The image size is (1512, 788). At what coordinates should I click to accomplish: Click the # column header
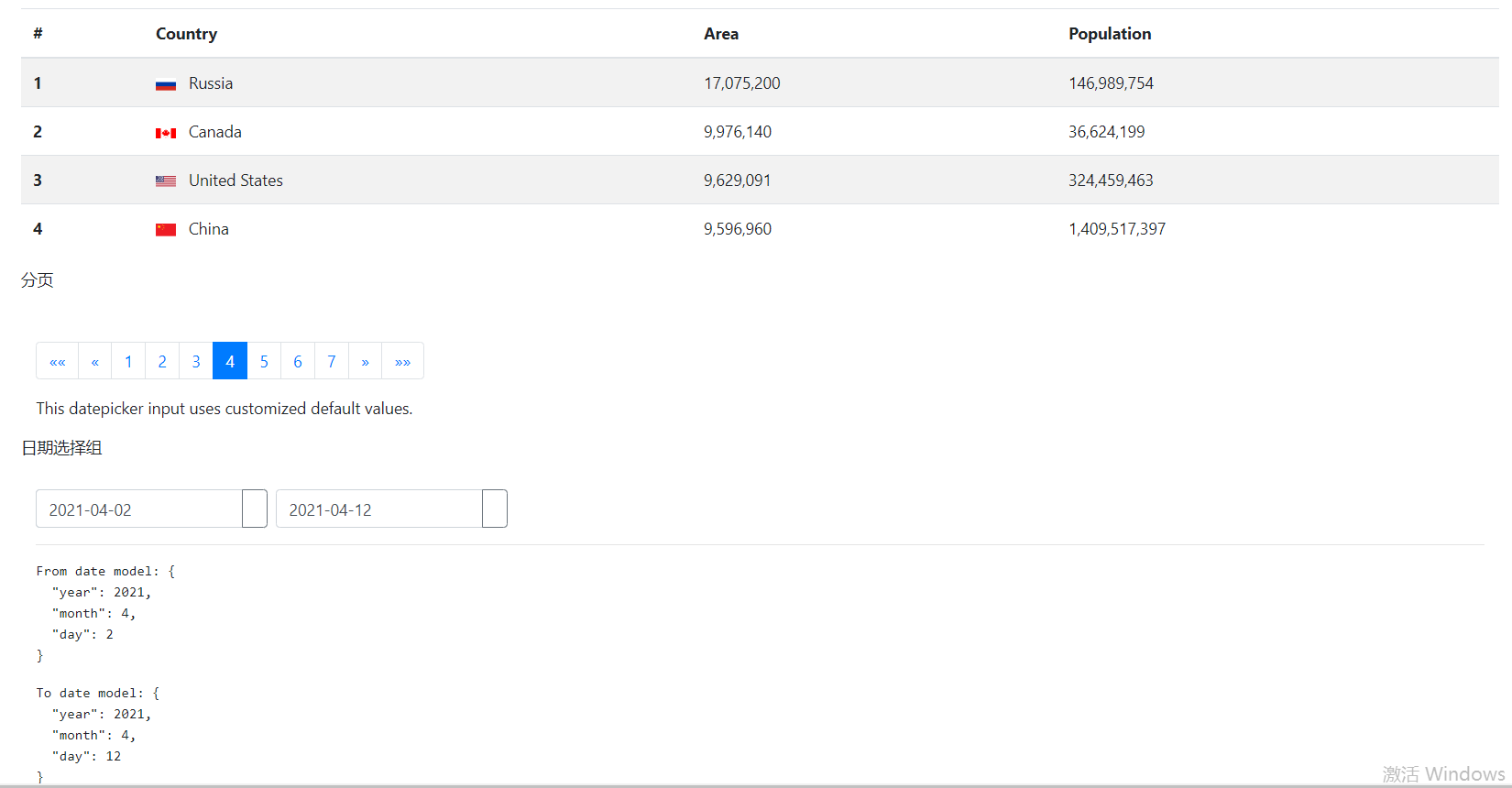click(38, 34)
